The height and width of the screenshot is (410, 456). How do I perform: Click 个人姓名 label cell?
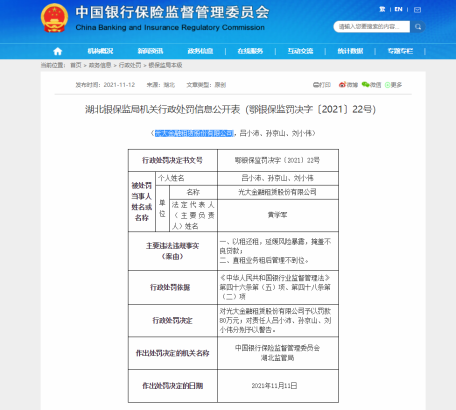186,178
